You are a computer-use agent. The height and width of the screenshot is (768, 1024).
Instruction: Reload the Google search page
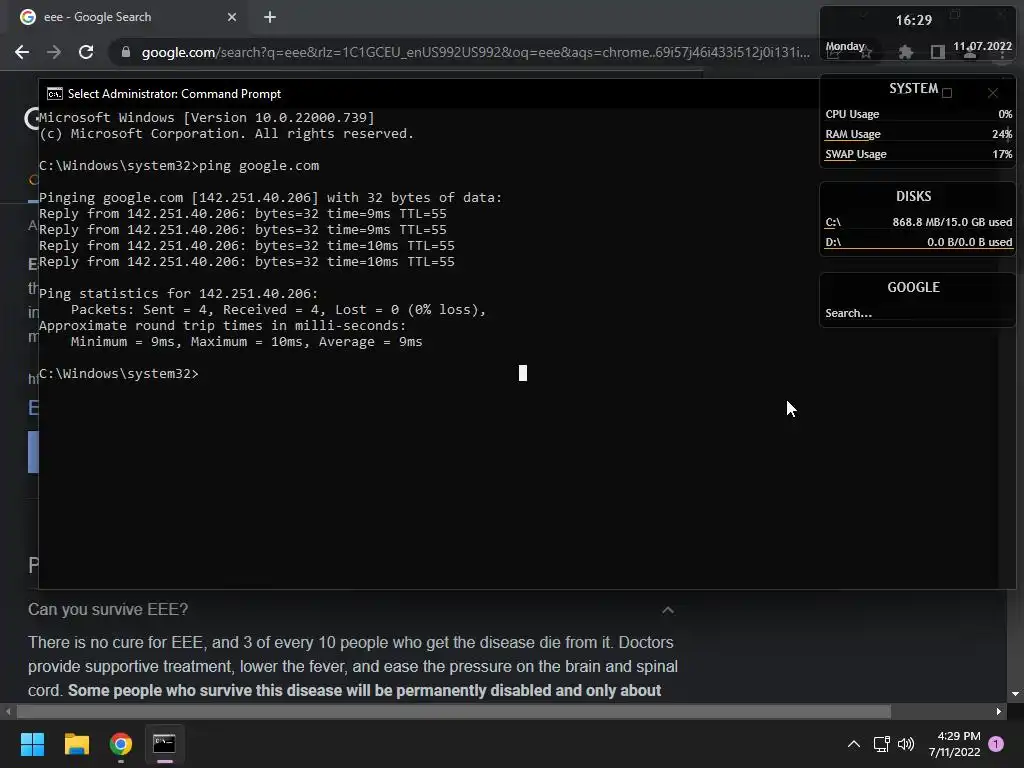pos(86,52)
